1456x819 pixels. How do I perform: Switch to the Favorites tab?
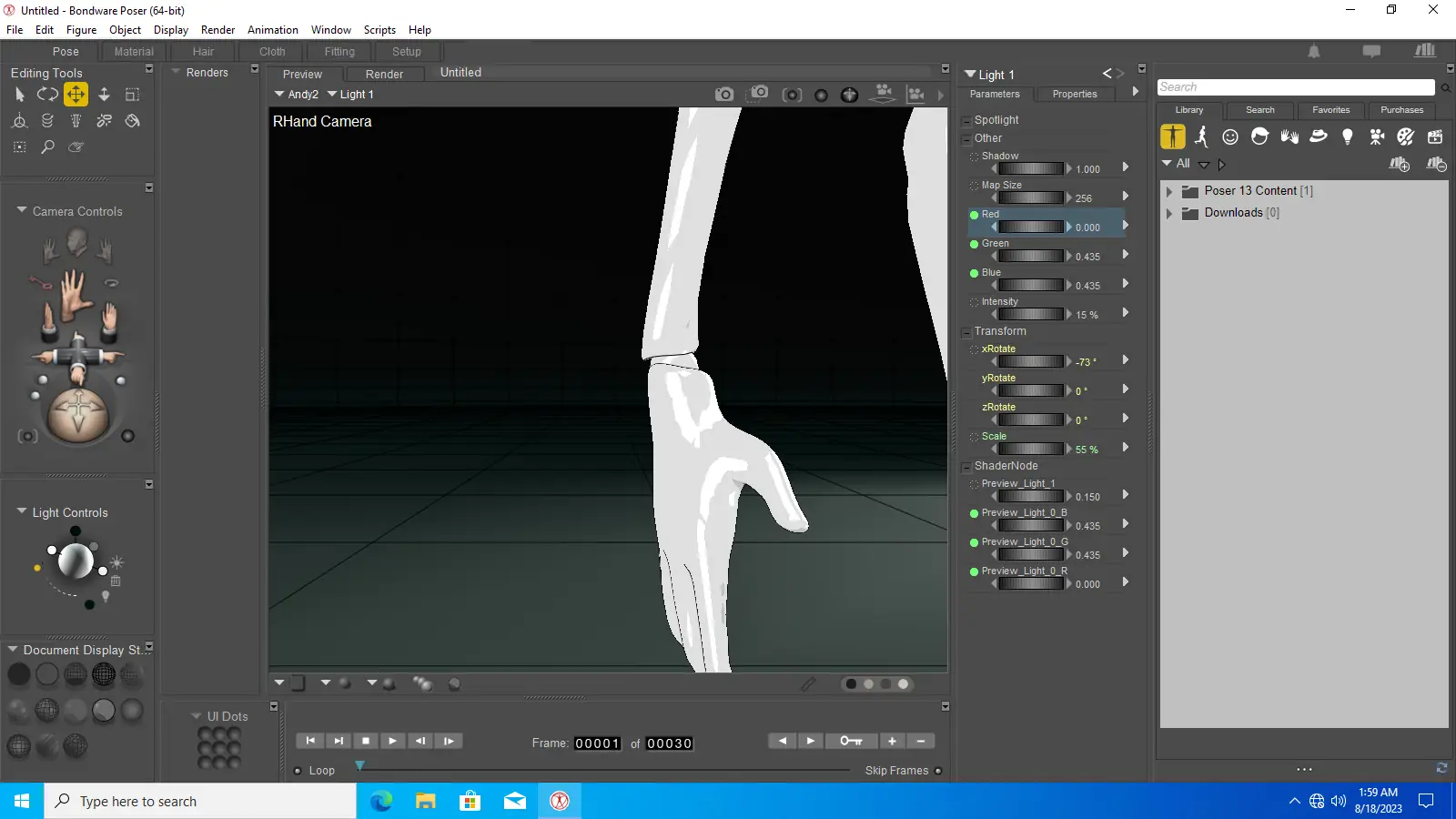coord(1330,110)
